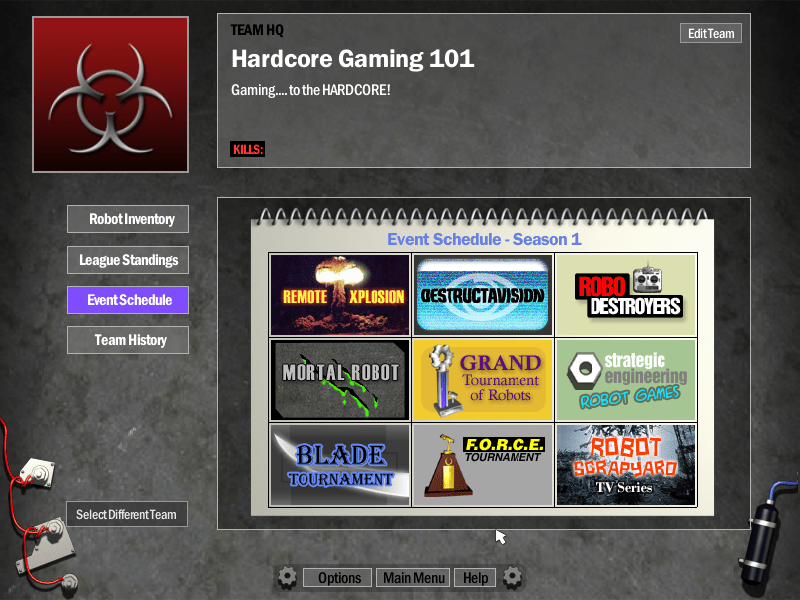Open the Robot Inventory section
The width and height of the screenshot is (800, 600).
(128, 219)
